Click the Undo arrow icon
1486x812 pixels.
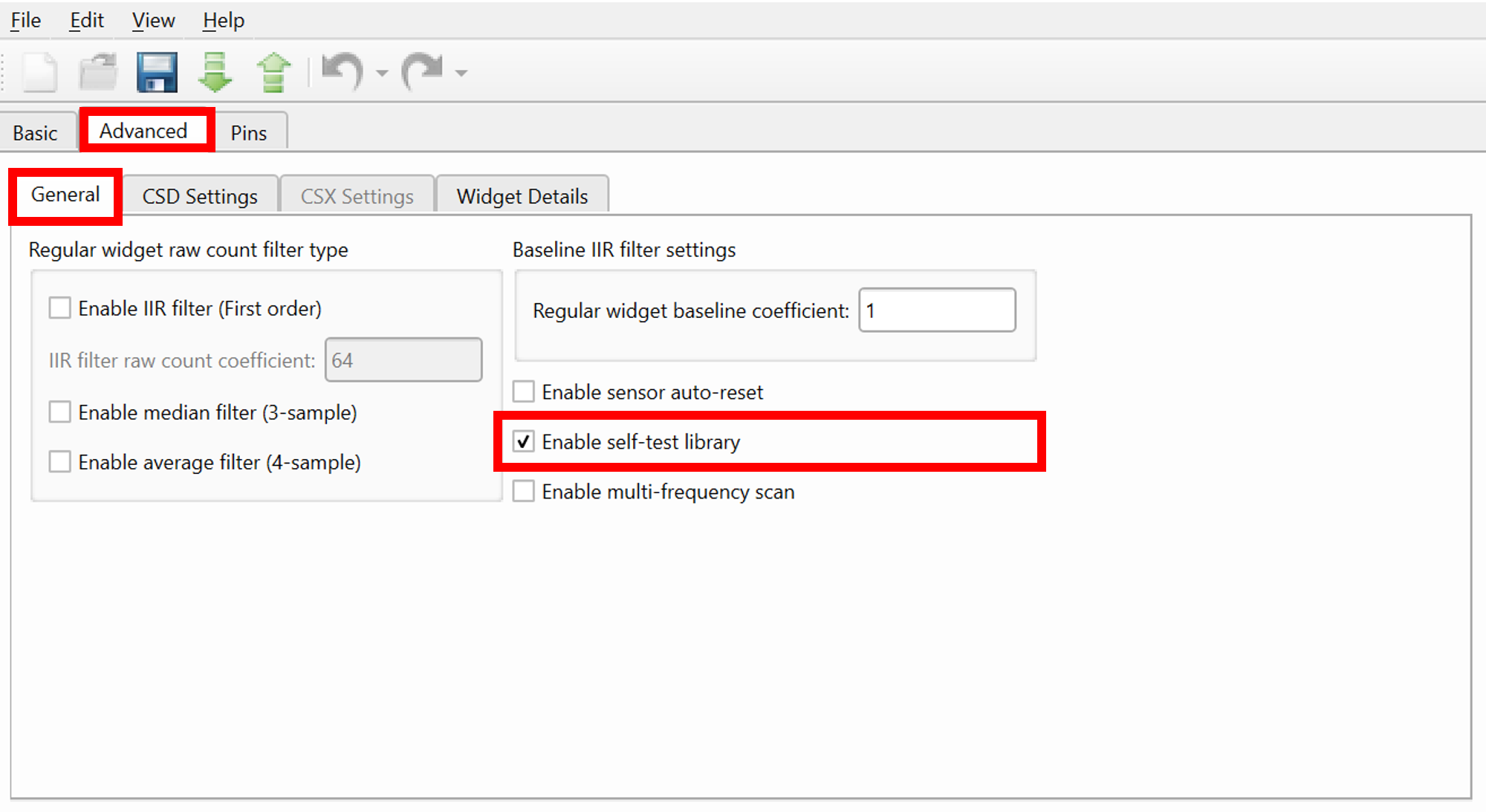point(342,71)
